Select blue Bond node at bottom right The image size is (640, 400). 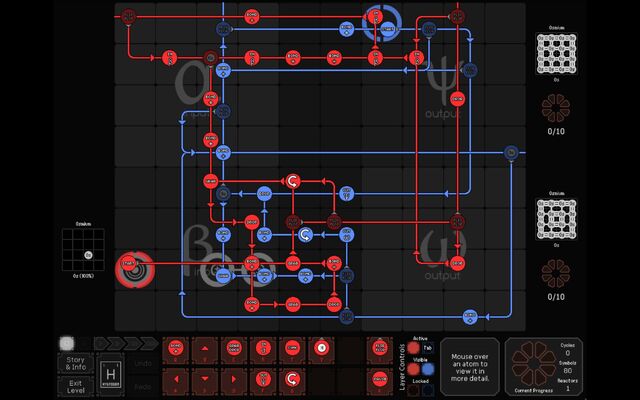pyautogui.click(x=470, y=316)
